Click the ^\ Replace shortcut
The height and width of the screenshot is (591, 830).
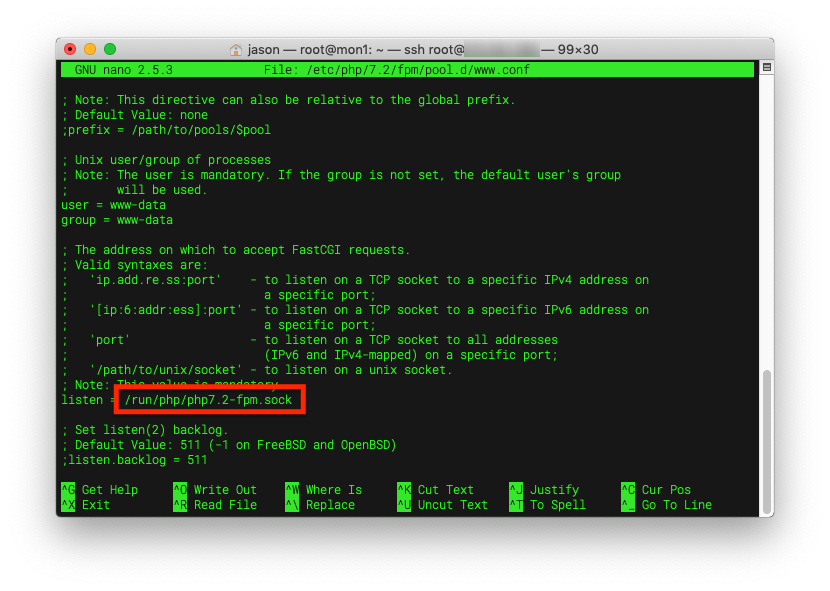[x=320, y=505]
